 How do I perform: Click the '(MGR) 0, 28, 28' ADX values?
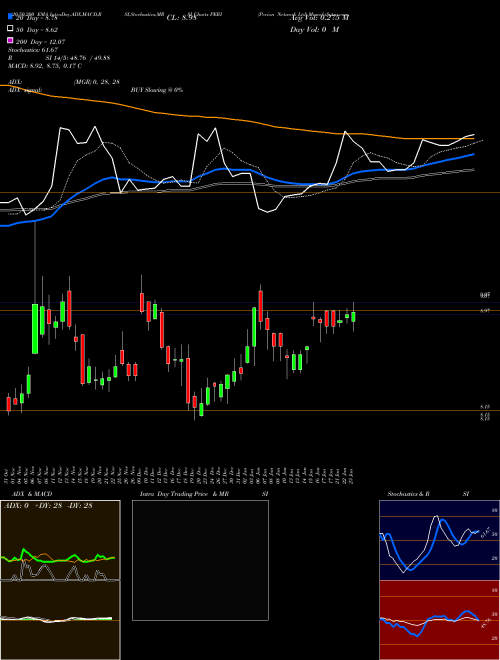(x=96, y=82)
